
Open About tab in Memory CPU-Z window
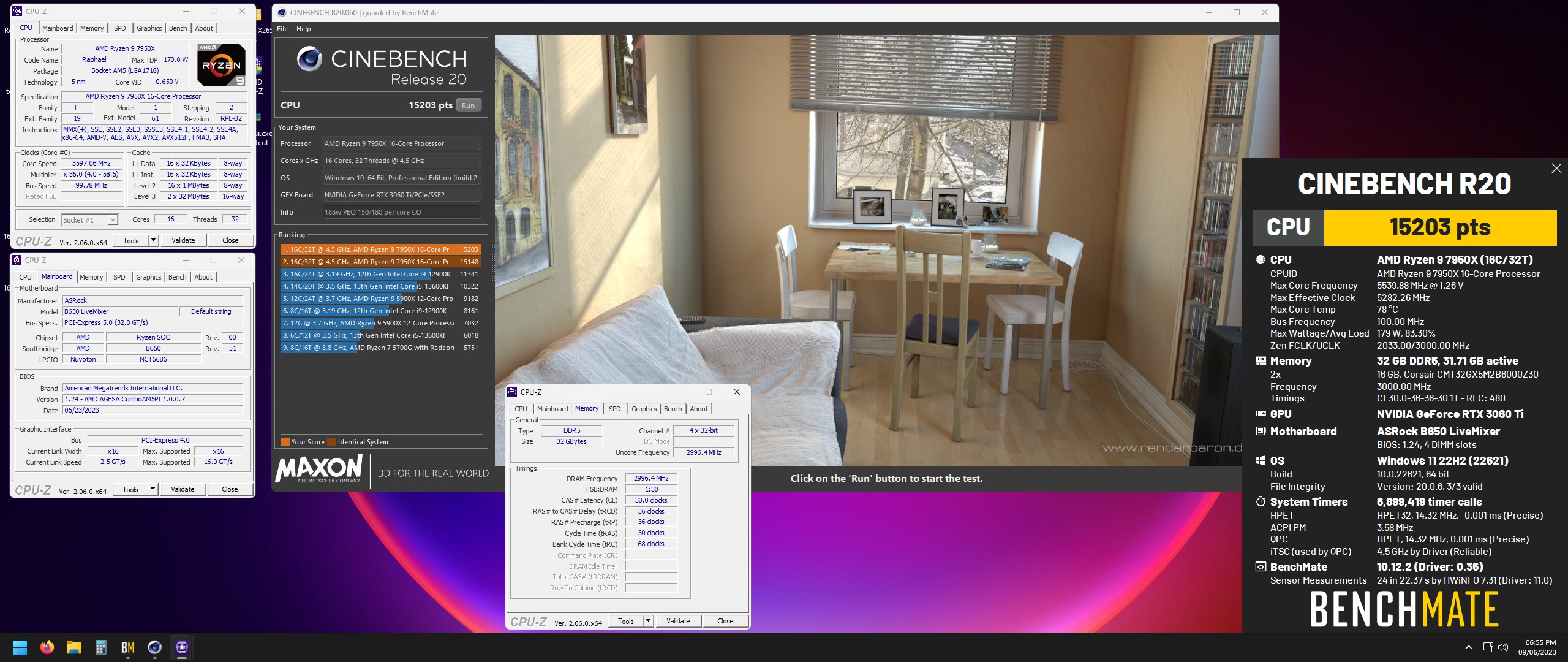click(699, 409)
